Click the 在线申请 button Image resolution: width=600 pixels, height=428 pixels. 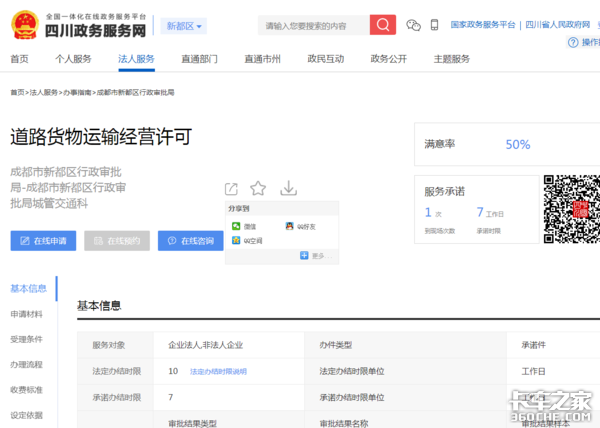pyautogui.click(x=43, y=241)
